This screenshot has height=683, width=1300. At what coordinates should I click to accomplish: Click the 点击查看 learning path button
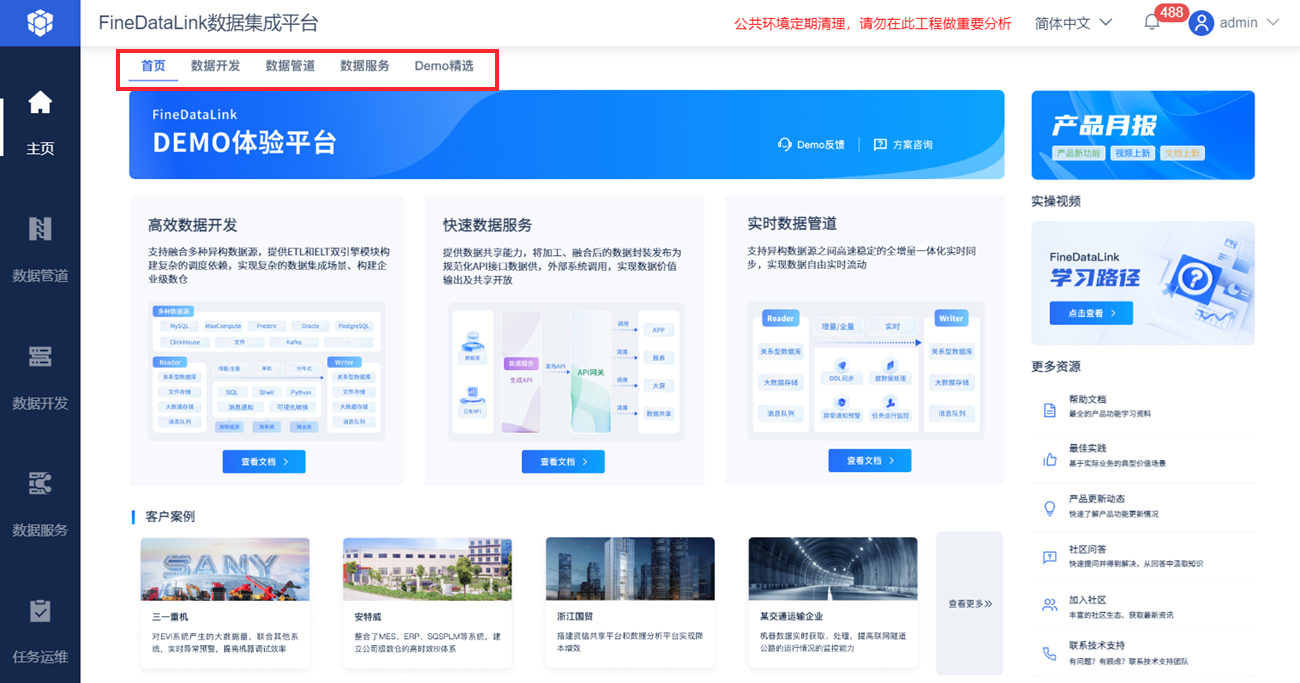click(1091, 313)
